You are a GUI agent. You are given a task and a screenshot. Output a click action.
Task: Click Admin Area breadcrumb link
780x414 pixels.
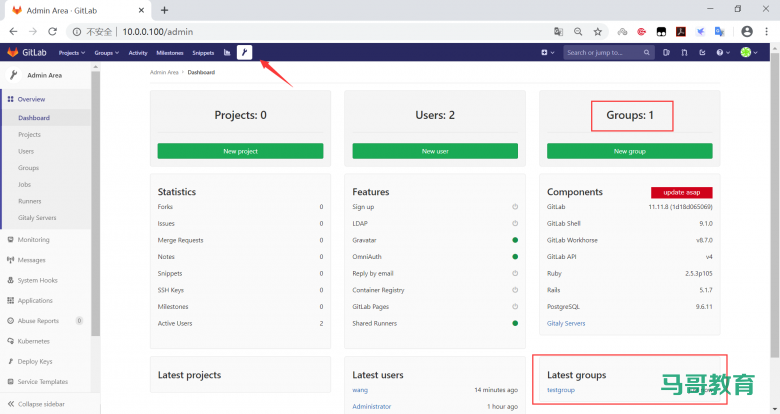pos(164,72)
